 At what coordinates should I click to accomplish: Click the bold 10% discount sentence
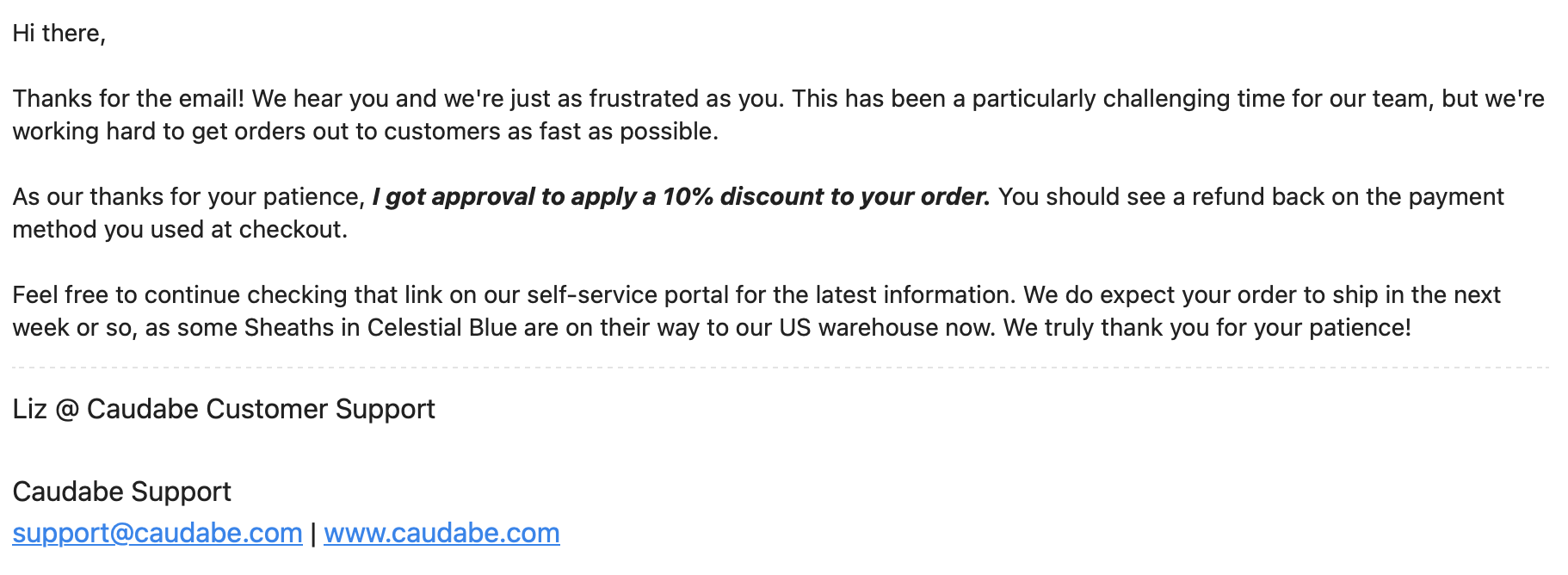click(680, 196)
